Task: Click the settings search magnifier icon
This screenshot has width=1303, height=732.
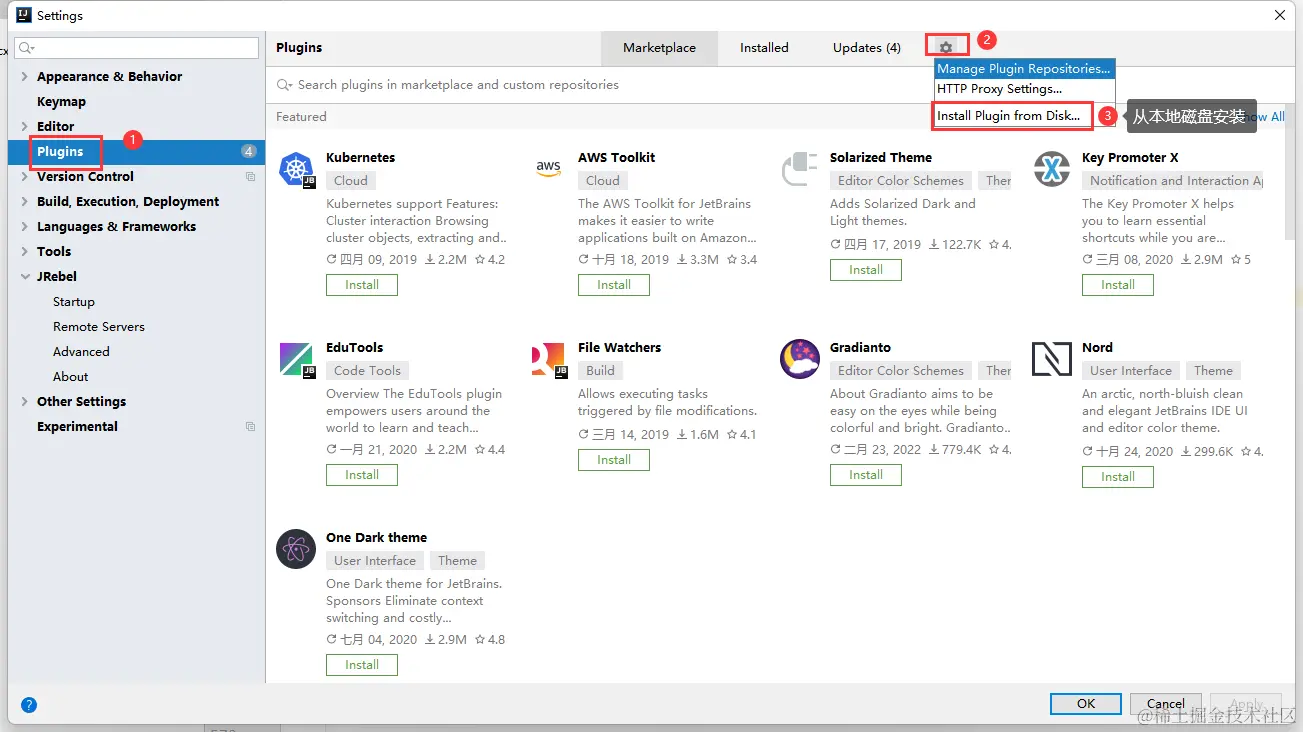Action: [x=27, y=48]
